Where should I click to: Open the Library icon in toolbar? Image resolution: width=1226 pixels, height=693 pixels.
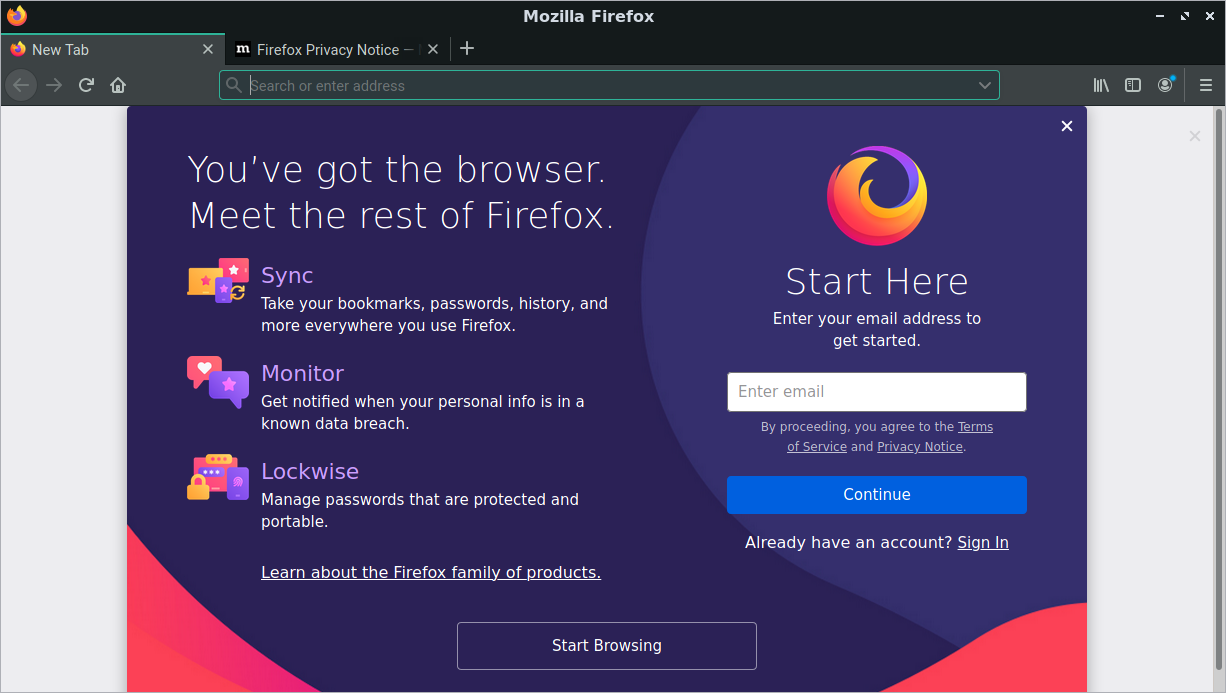click(1101, 85)
